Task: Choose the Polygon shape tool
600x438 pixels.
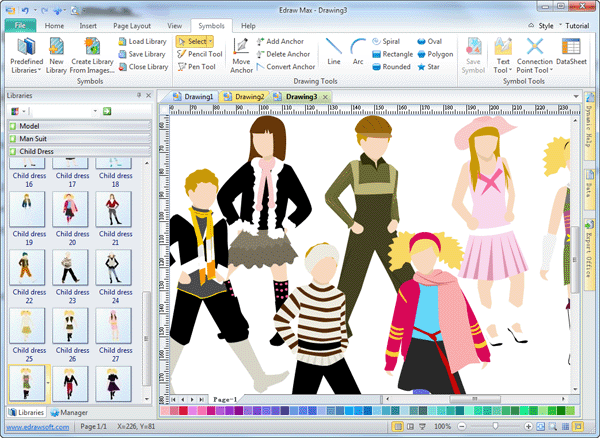Action: pyautogui.click(x=434, y=54)
